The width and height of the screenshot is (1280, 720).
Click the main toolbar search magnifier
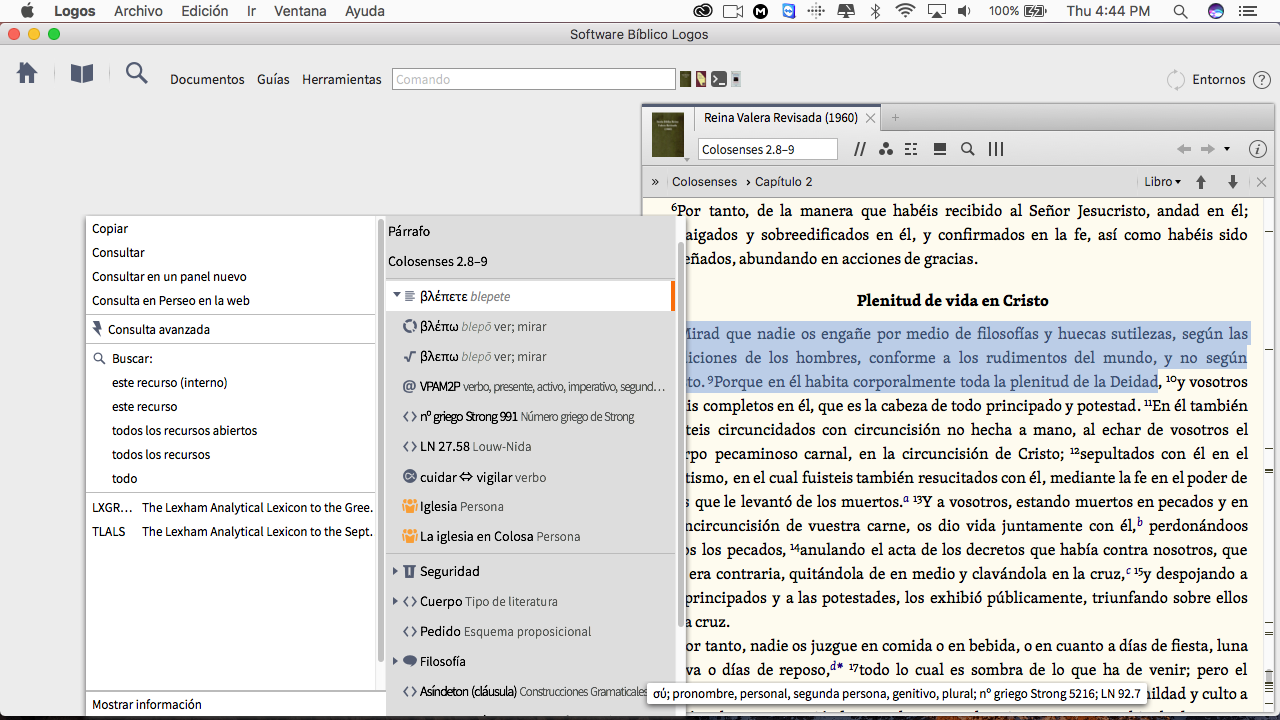click(136, 73)
